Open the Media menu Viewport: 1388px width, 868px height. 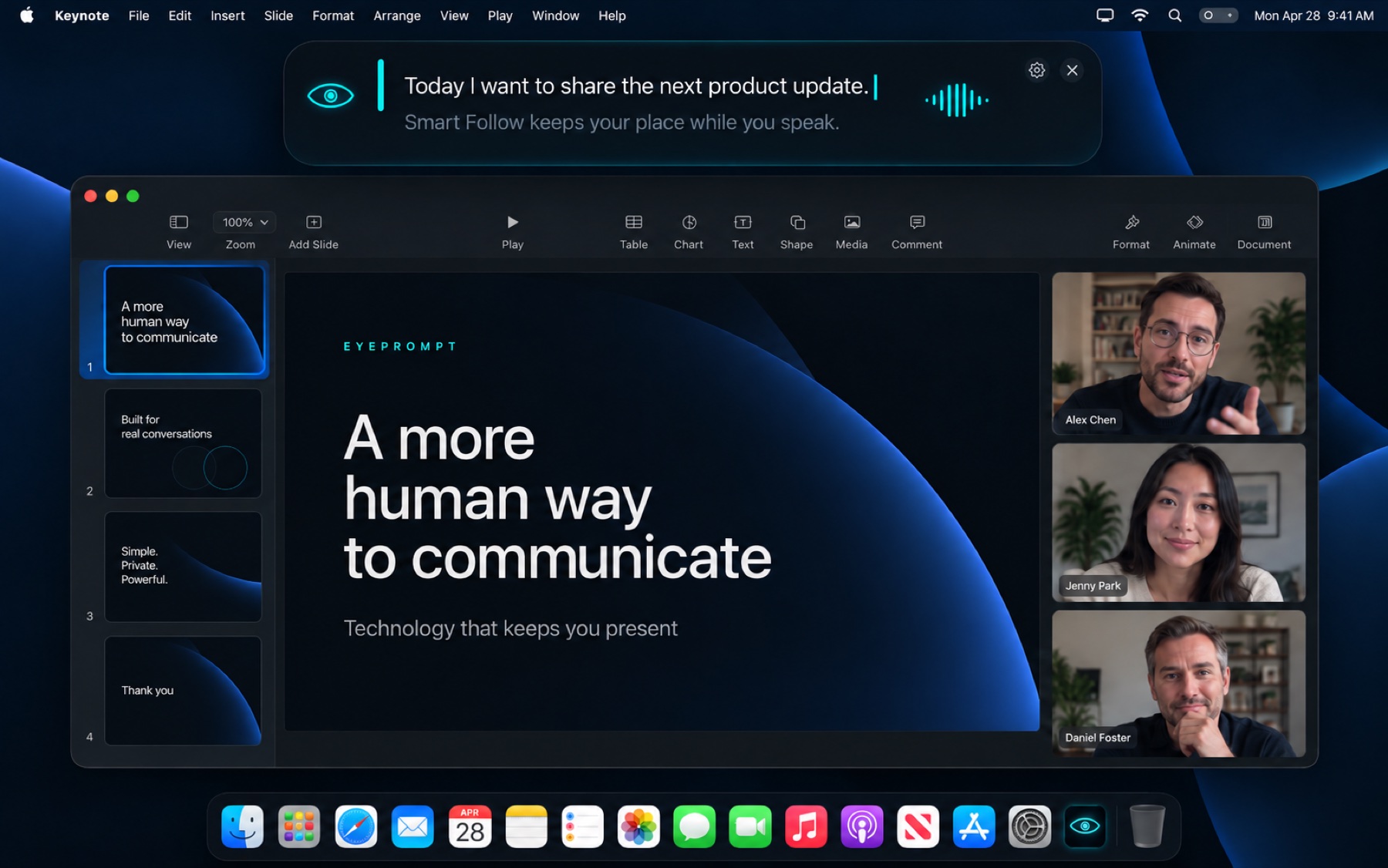851,231
